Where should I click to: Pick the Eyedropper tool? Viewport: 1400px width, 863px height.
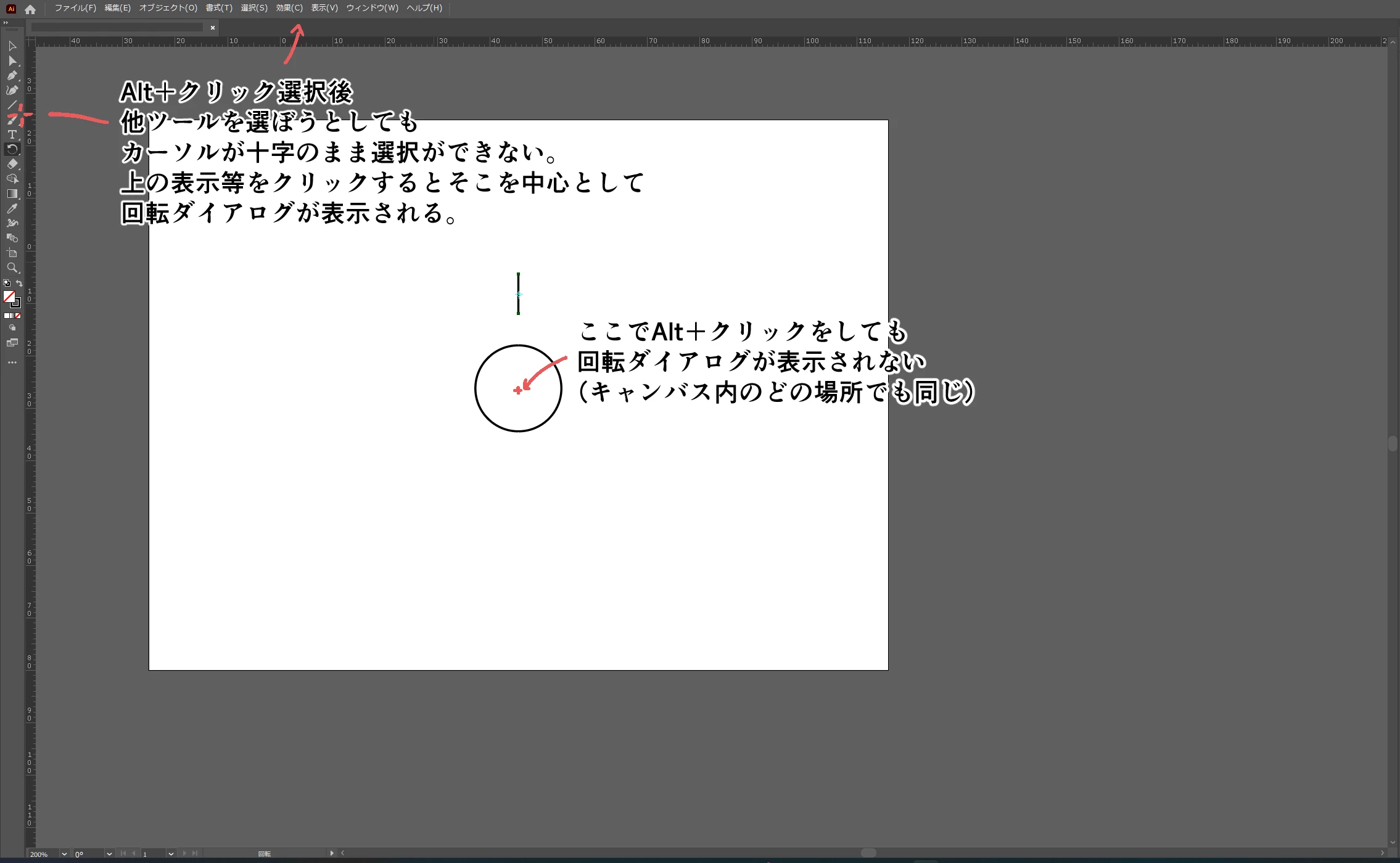tap(12, 208)
